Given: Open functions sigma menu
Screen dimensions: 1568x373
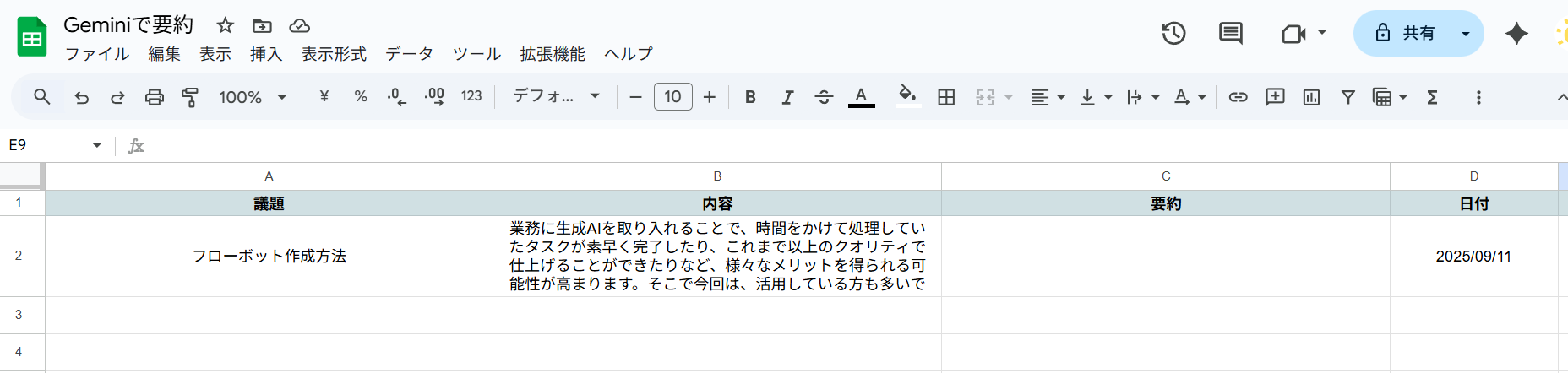Looking at the screenshot, I should pos(1432,97).
